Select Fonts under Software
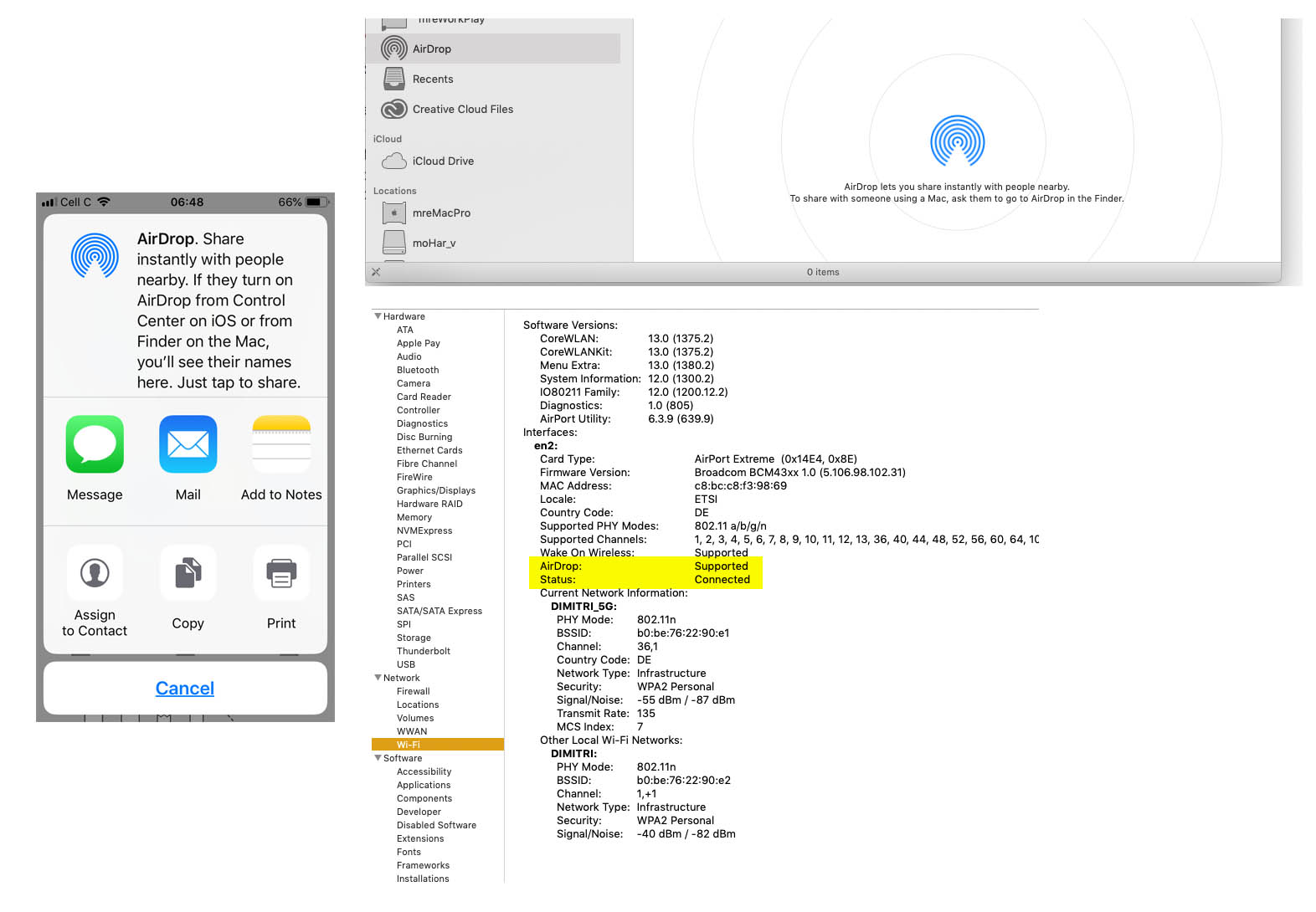The image size is (1316, 912). (x=409, y=852)
